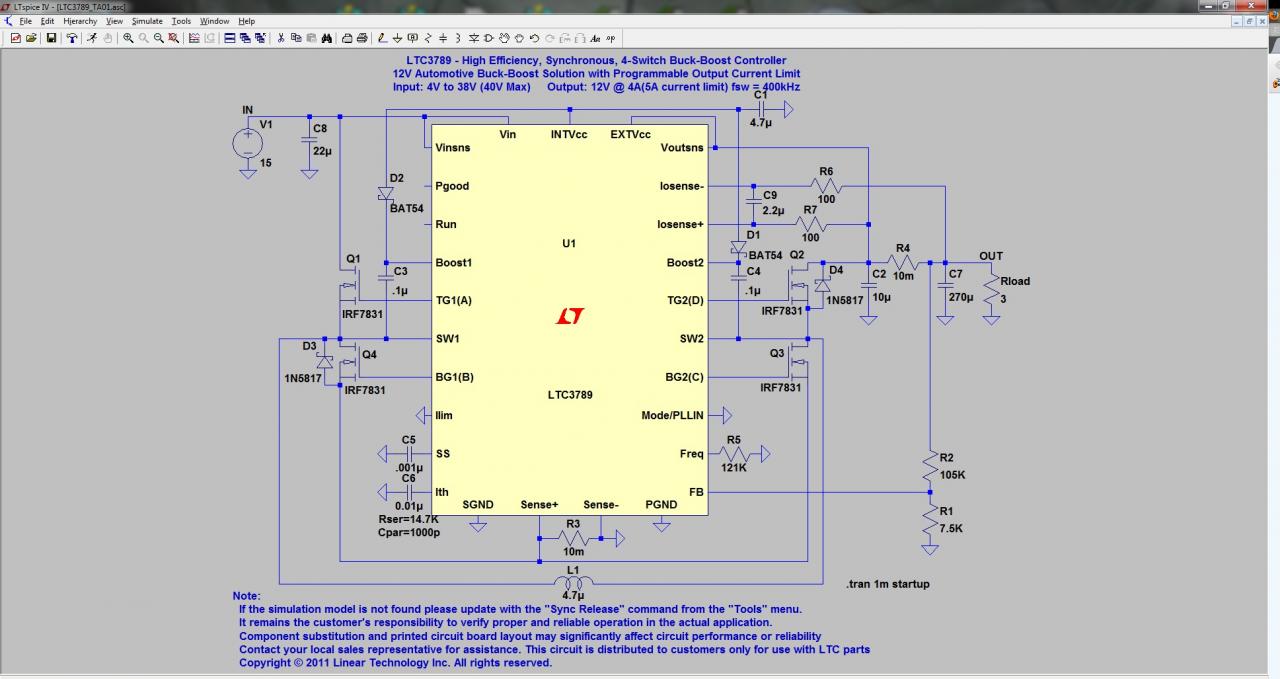Click the Print printer icon
Screen dimensions: 1280x679
[x=362, y=38]
